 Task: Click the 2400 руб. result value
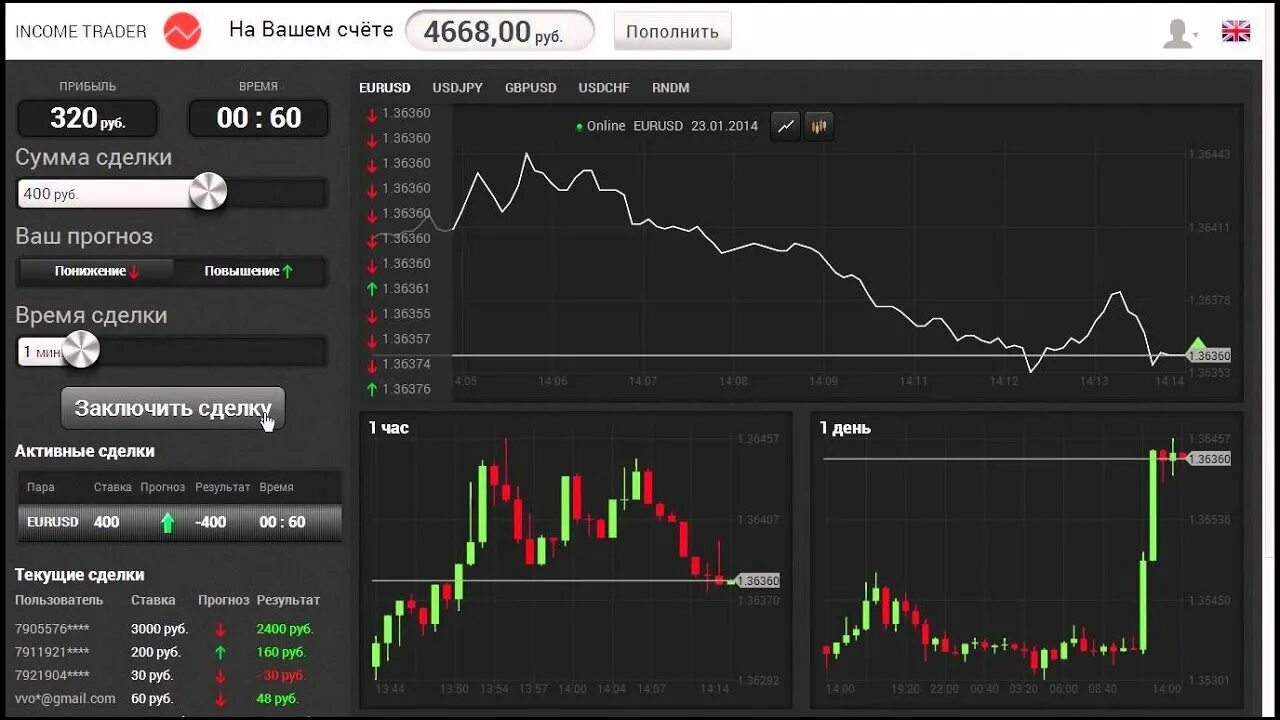[x=285, y=629]
